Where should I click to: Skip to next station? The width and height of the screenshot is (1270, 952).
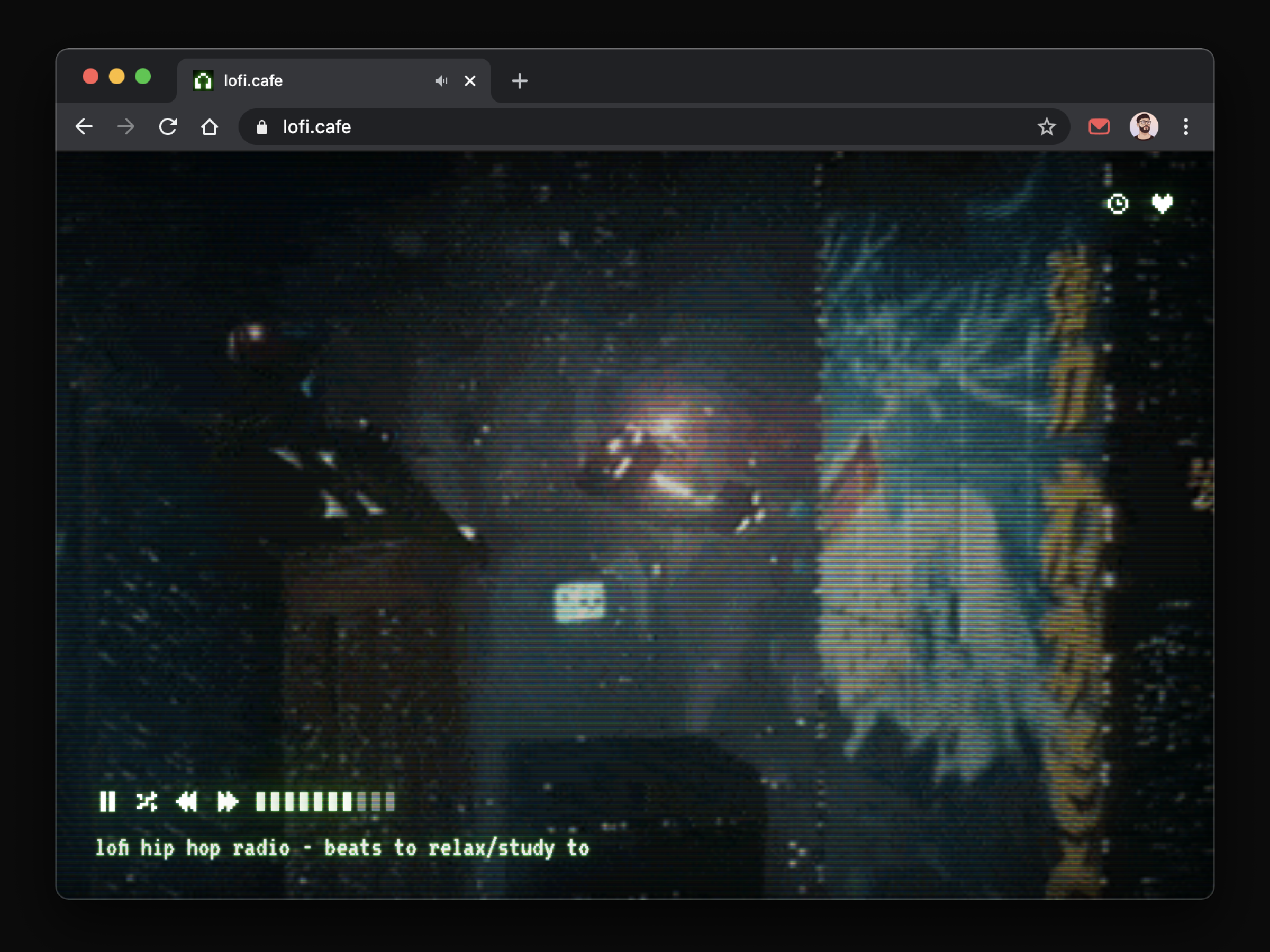[x=228, y=802]
